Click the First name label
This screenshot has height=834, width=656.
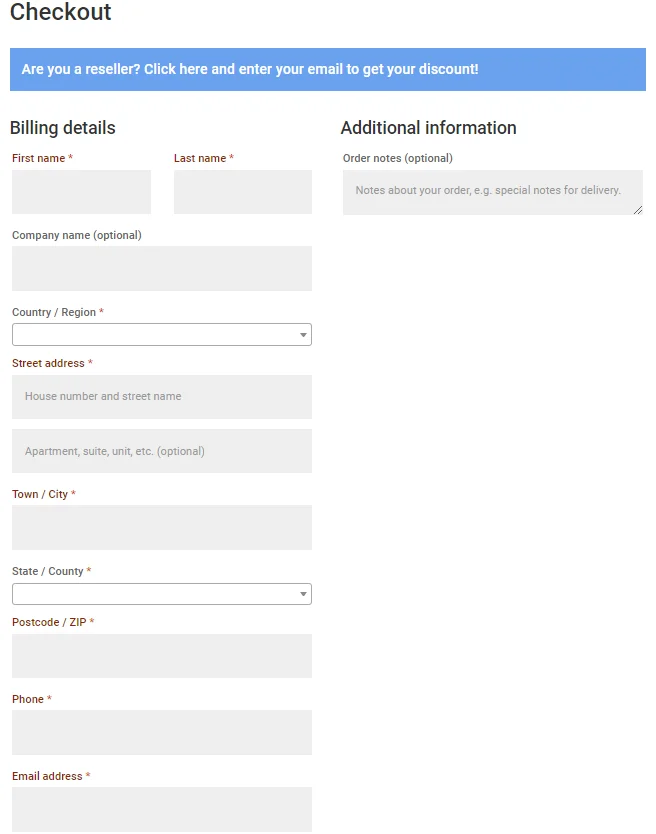click(x=38, y=158)
